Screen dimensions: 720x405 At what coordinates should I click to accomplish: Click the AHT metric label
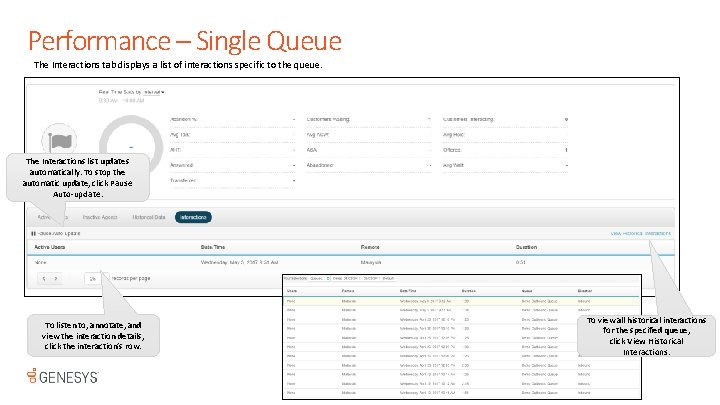click(175, 150)
